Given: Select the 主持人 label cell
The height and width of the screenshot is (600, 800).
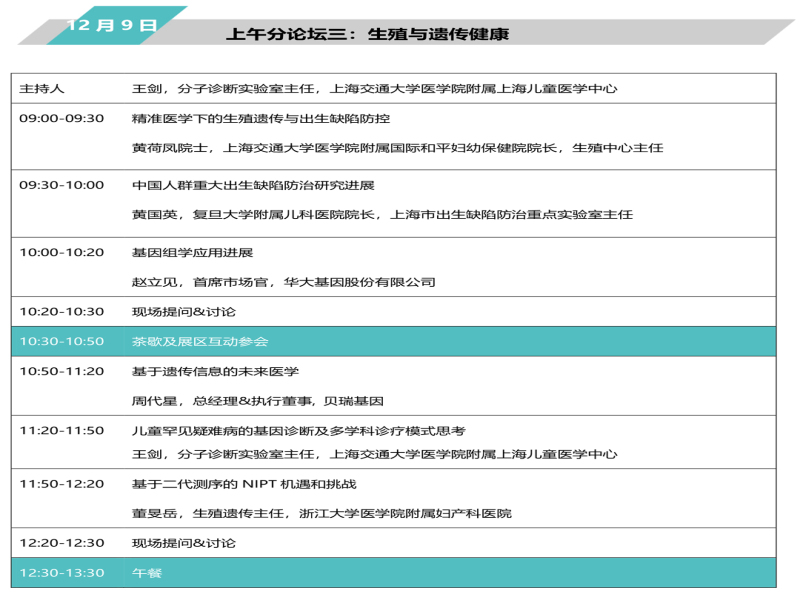Looking at the screenshot, I should pyautogui.click(x=42, y=89).
